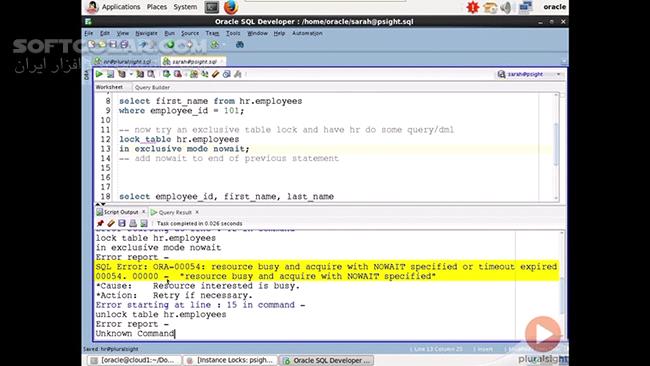Click the volume speaker icon in panel
The image size is (650, 366).
pos(506,7)
